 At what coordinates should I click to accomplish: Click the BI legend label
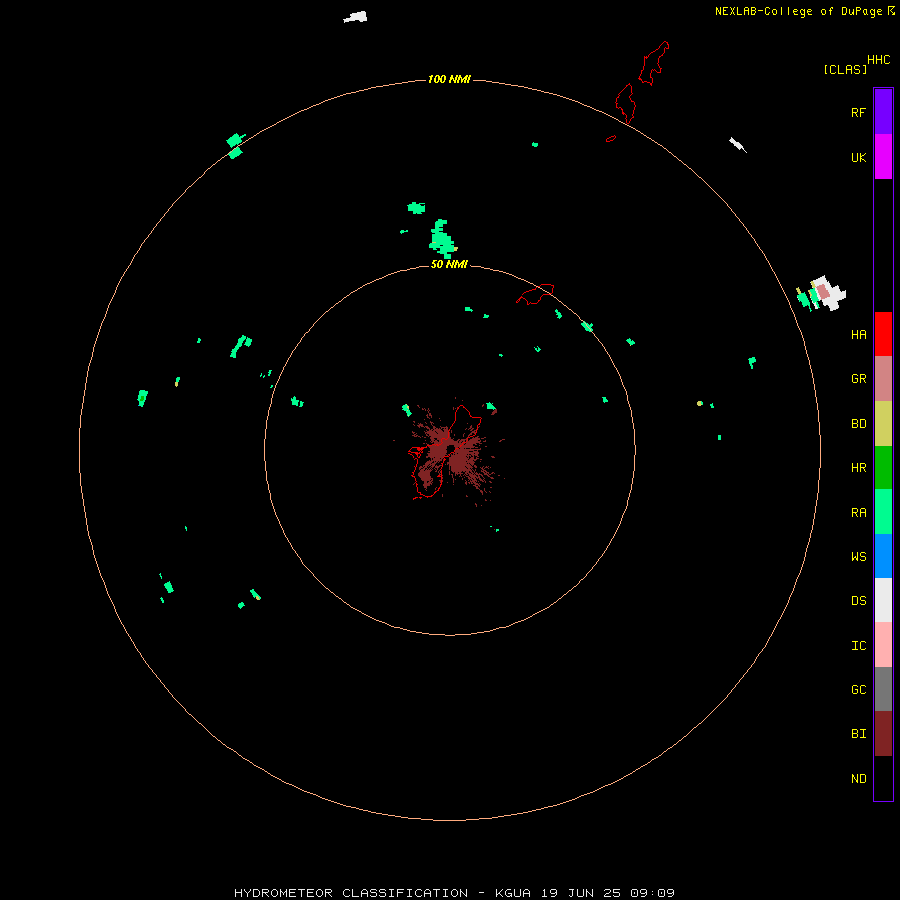point(858,733)
